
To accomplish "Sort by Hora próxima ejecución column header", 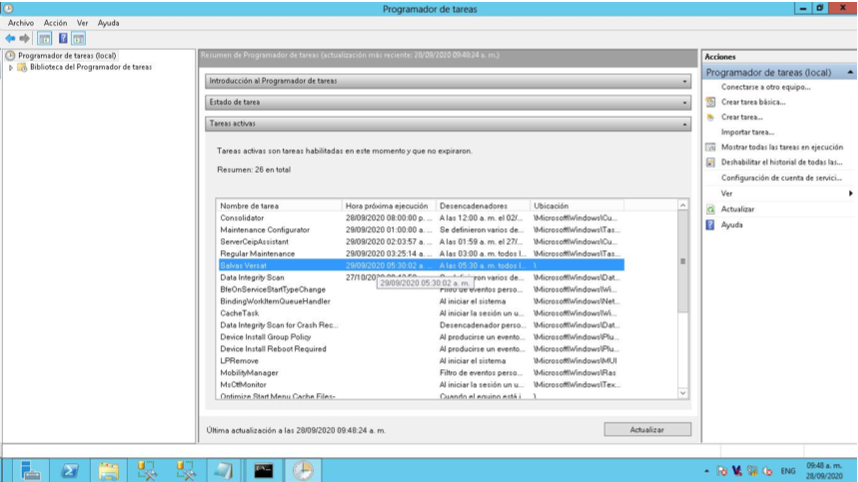I will [x=389, y=206].
